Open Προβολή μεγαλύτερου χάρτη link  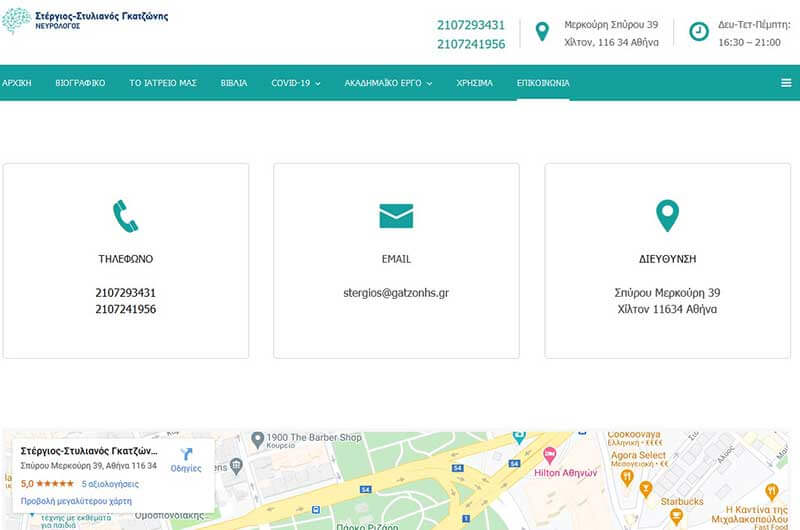pos(76,500)
